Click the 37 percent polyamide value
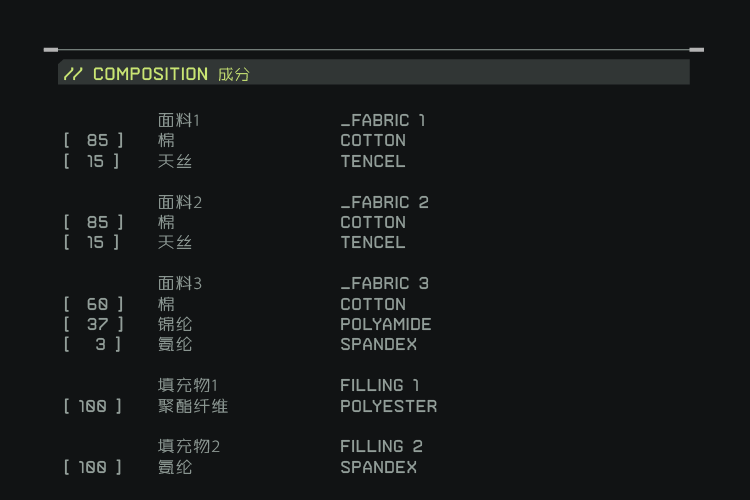The width and height of the screenshot is (750, 500). pyautogui.click(x=97, y=324)
